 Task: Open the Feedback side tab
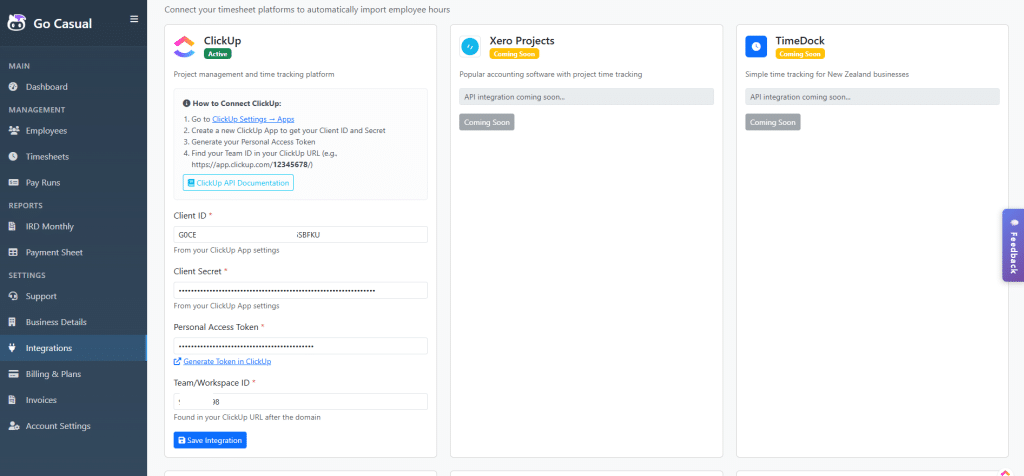[1012, 245]
